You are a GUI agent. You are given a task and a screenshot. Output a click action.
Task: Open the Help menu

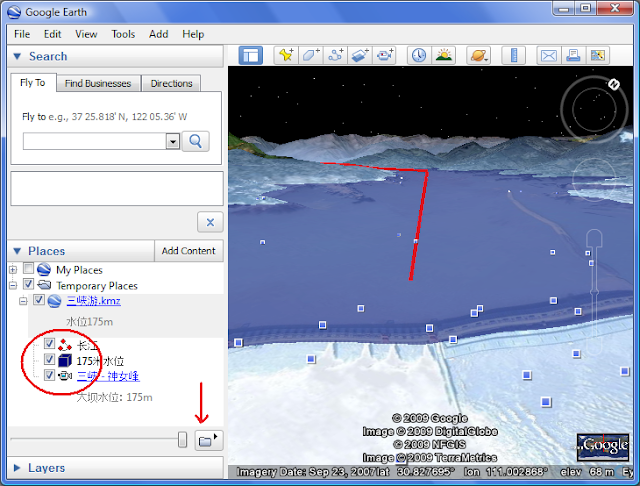193,34
